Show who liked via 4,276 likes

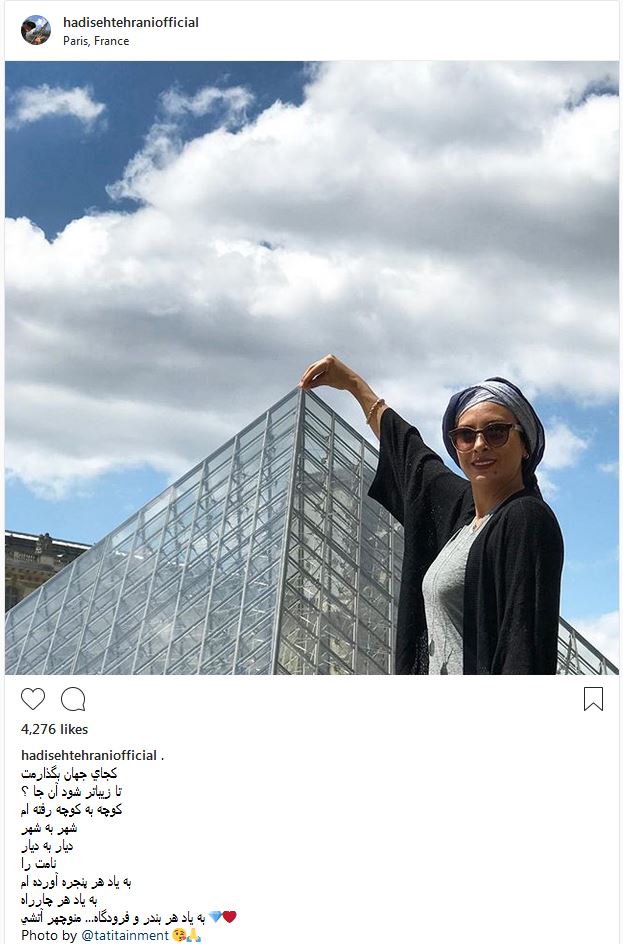click(x=55, y=729)
